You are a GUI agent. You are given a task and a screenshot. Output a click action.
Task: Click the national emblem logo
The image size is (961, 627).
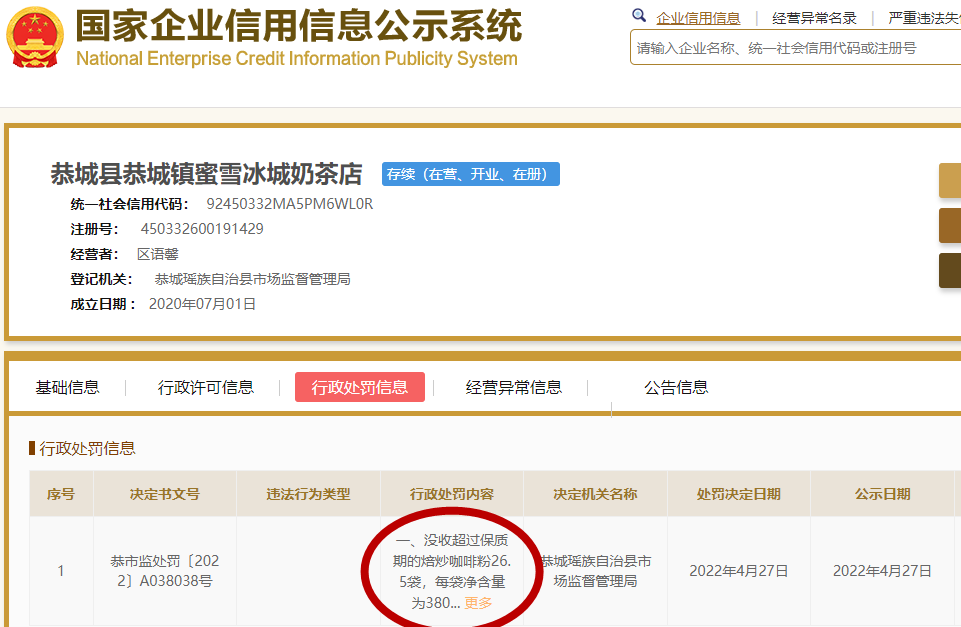click(x=34, y=37)
